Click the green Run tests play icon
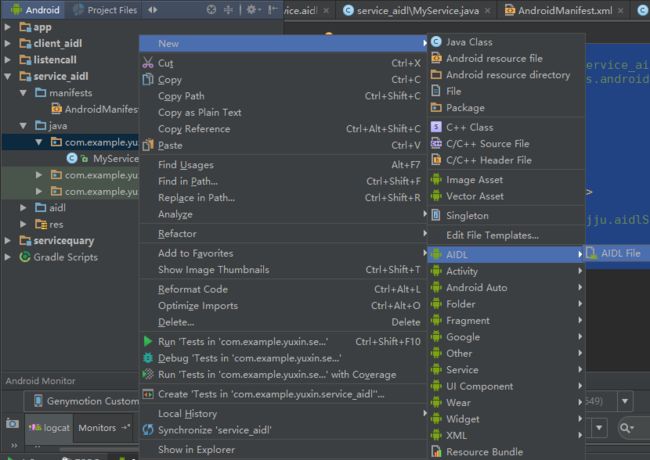Image resolution: width=650 pixels, height=460 pixels. pyautogui.click(x=148, y=341)
